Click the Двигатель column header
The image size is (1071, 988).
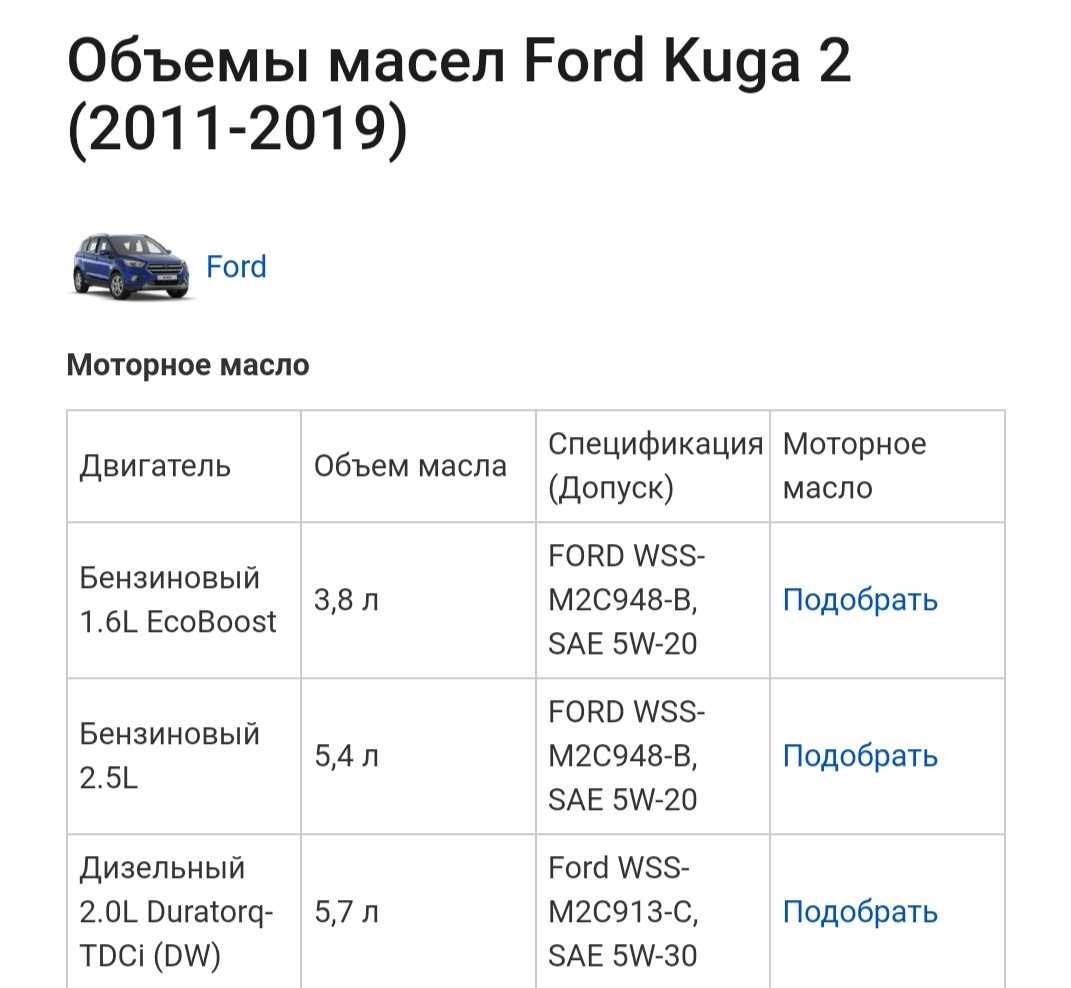coord(156,466)
